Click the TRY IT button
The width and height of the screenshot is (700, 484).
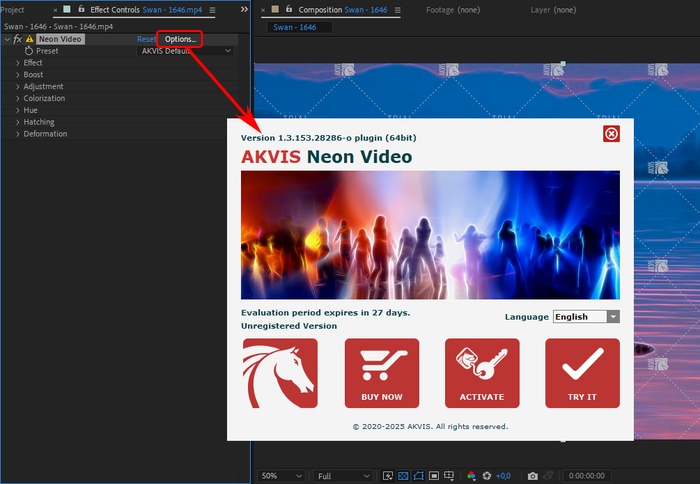coord(582,373)
